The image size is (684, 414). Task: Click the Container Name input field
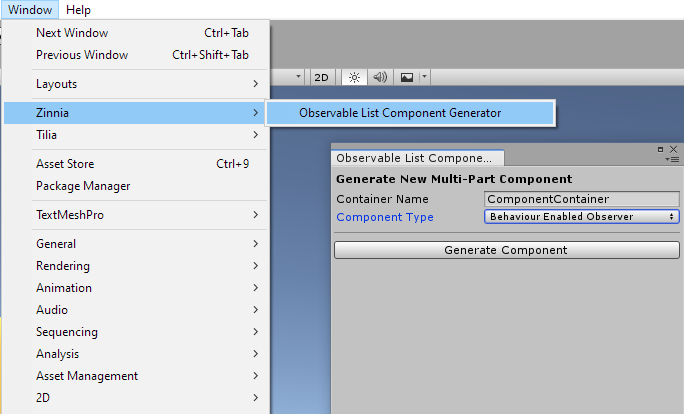coord(581,199)
